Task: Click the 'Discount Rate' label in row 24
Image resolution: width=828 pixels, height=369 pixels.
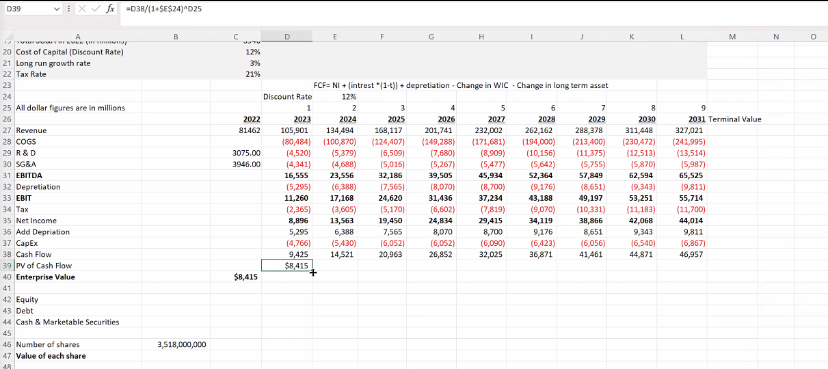Action: pos(287,97)
